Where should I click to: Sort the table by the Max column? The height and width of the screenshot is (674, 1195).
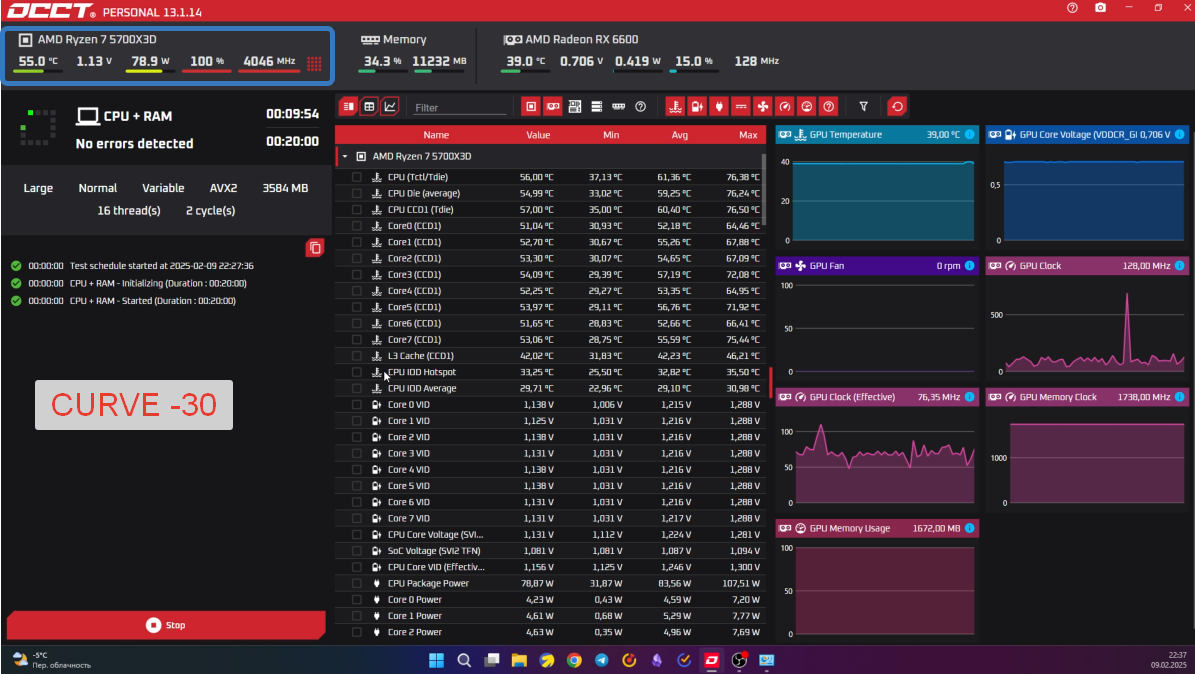click(748, 135)
